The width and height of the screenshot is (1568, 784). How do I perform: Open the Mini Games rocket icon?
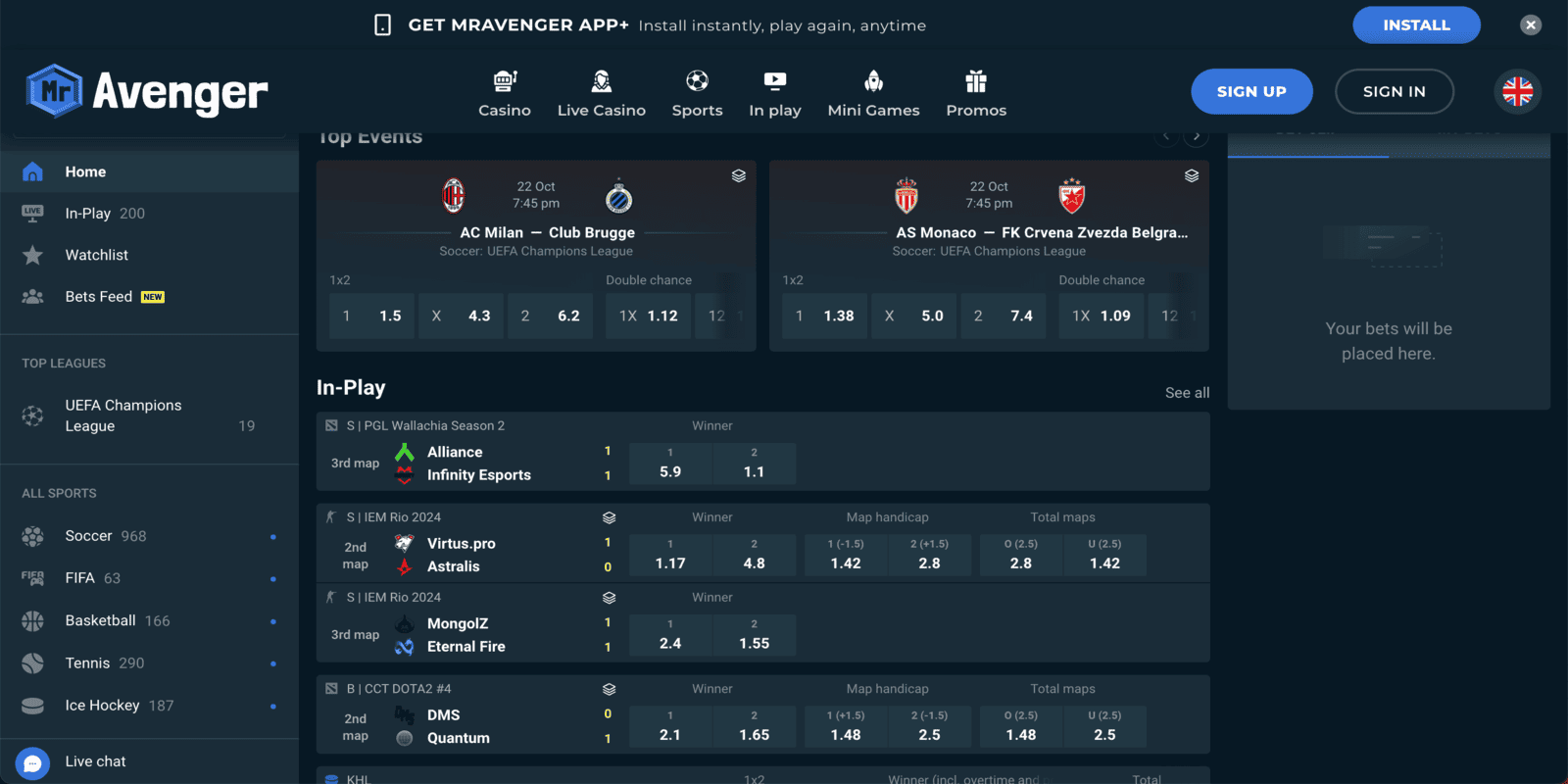pos(873,81)
